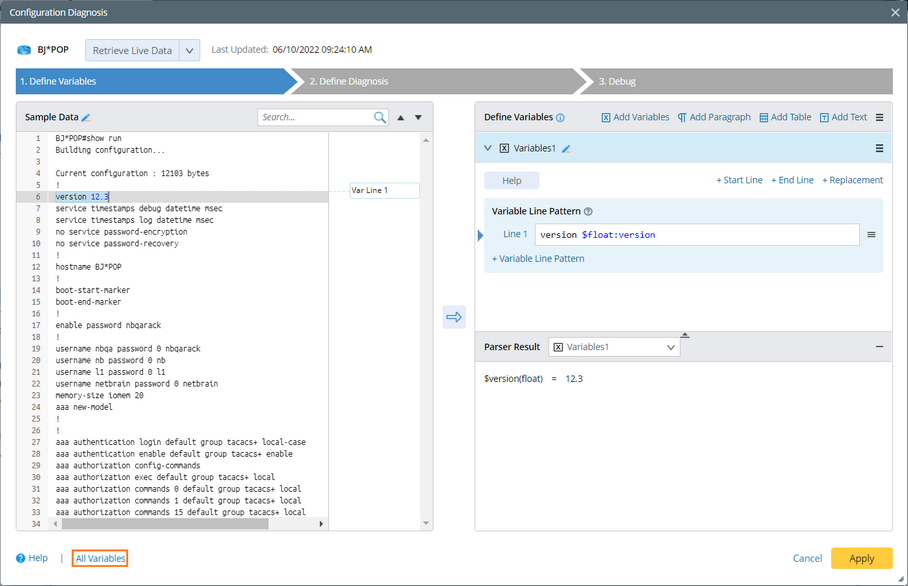The image size is (908, 586).
Task: Click line 'username netbrain password 0 netbrain'
Action: [137, 384]
